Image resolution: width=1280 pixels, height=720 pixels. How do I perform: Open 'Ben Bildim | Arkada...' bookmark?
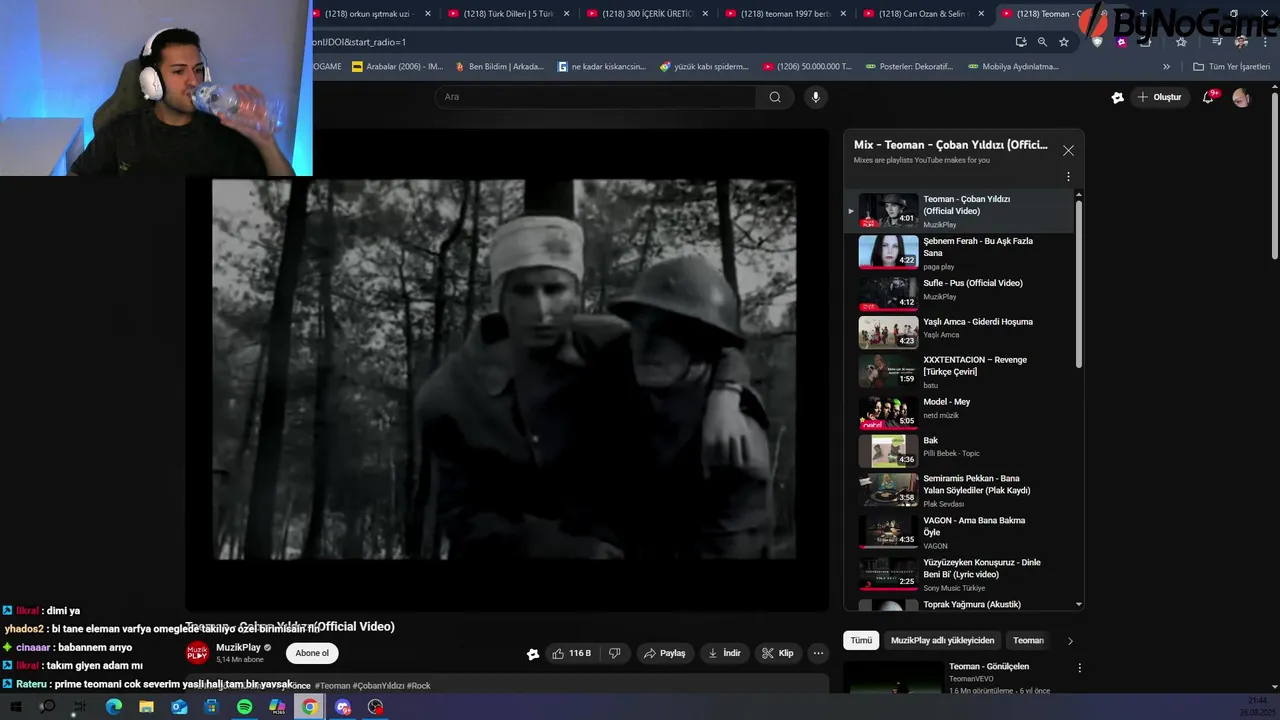[499, 67]
